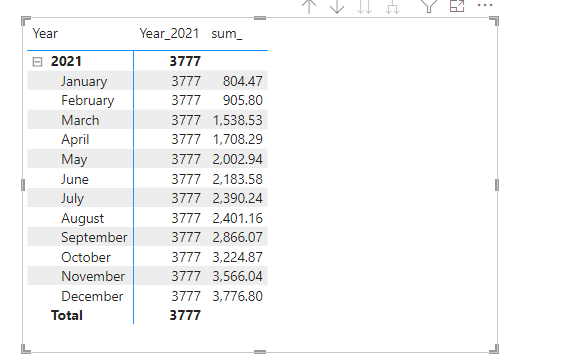
Task: Select the May row label
Action: pos(74,160)
